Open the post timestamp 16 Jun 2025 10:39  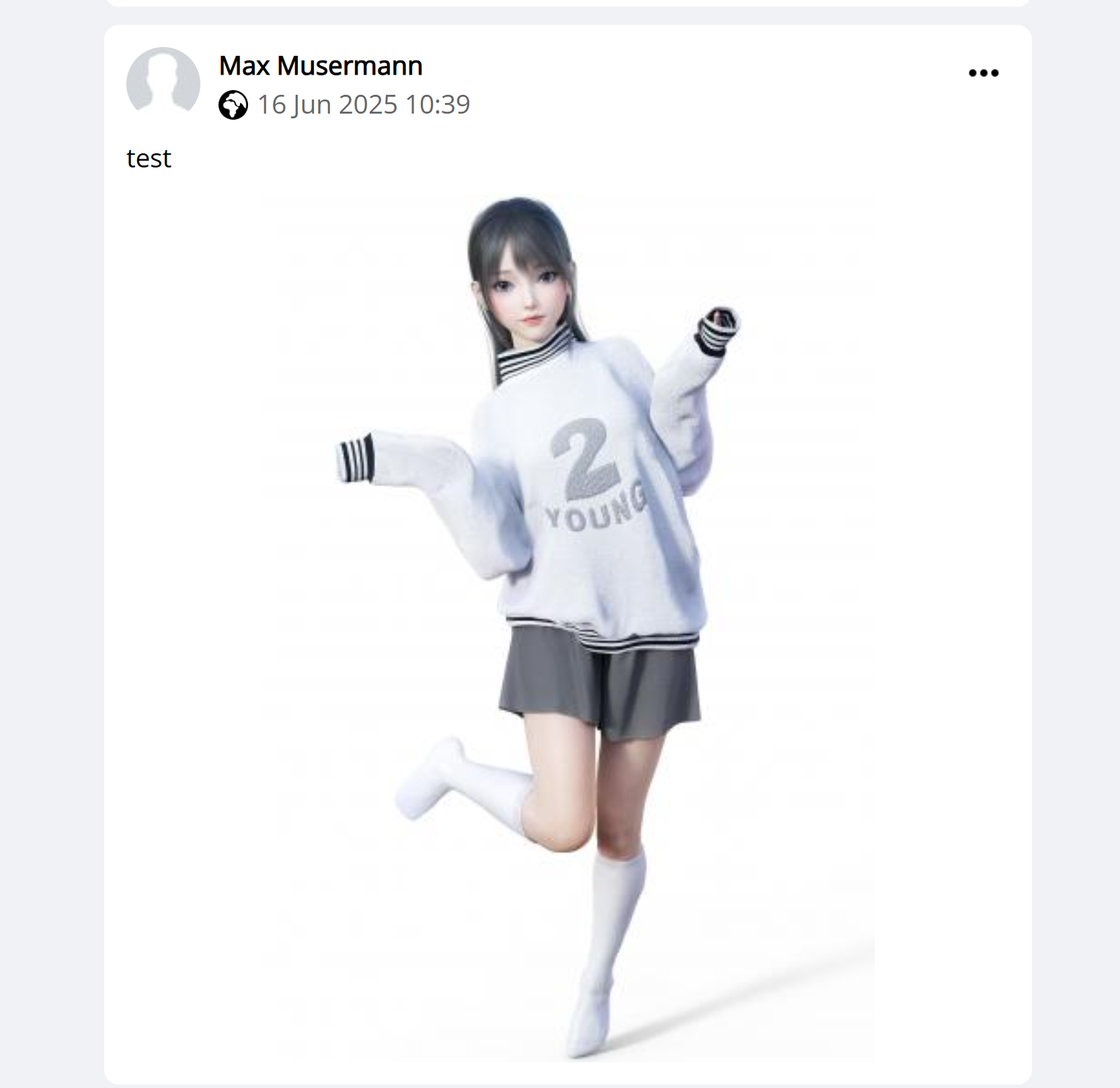(x=364, y=105)
